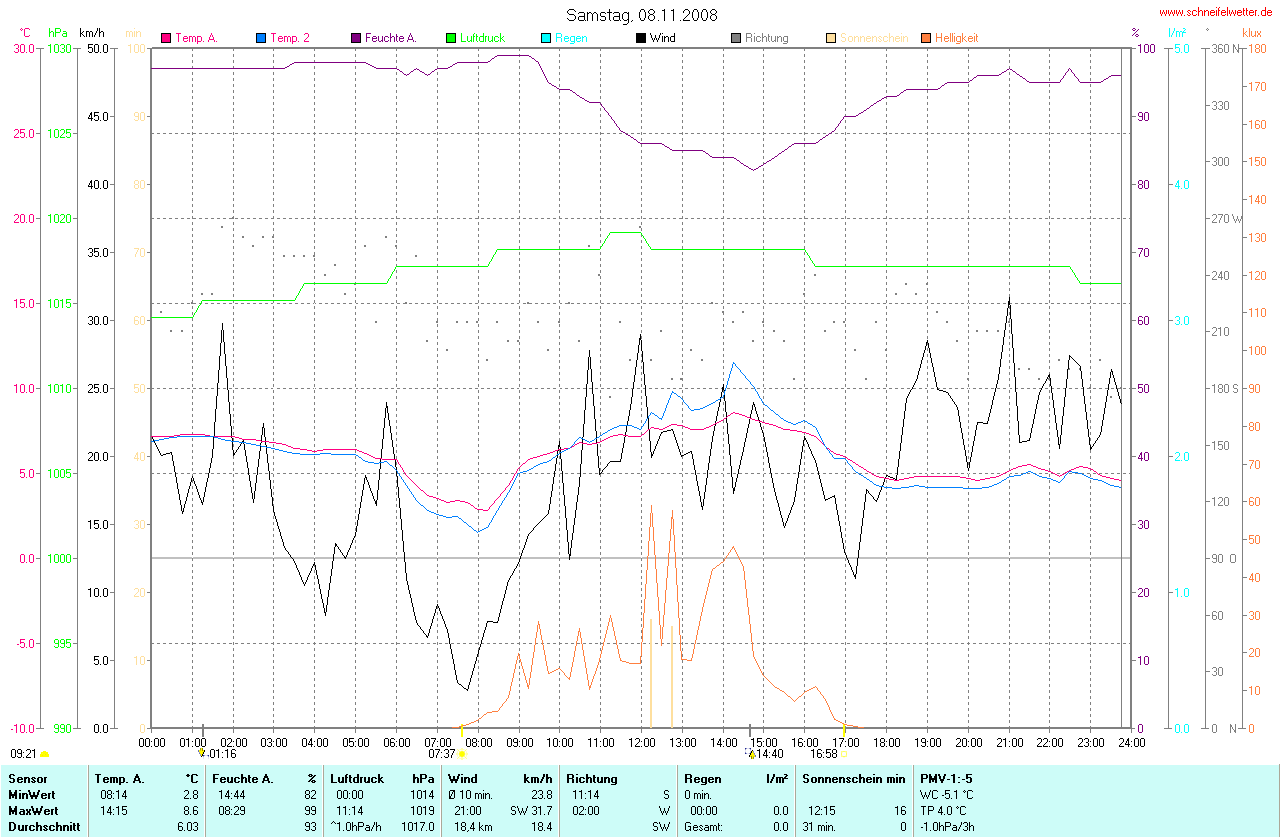Click the 18:00 time axis label
The image size is (1280, 837).
pyautogui.click(x=886, y=742)
